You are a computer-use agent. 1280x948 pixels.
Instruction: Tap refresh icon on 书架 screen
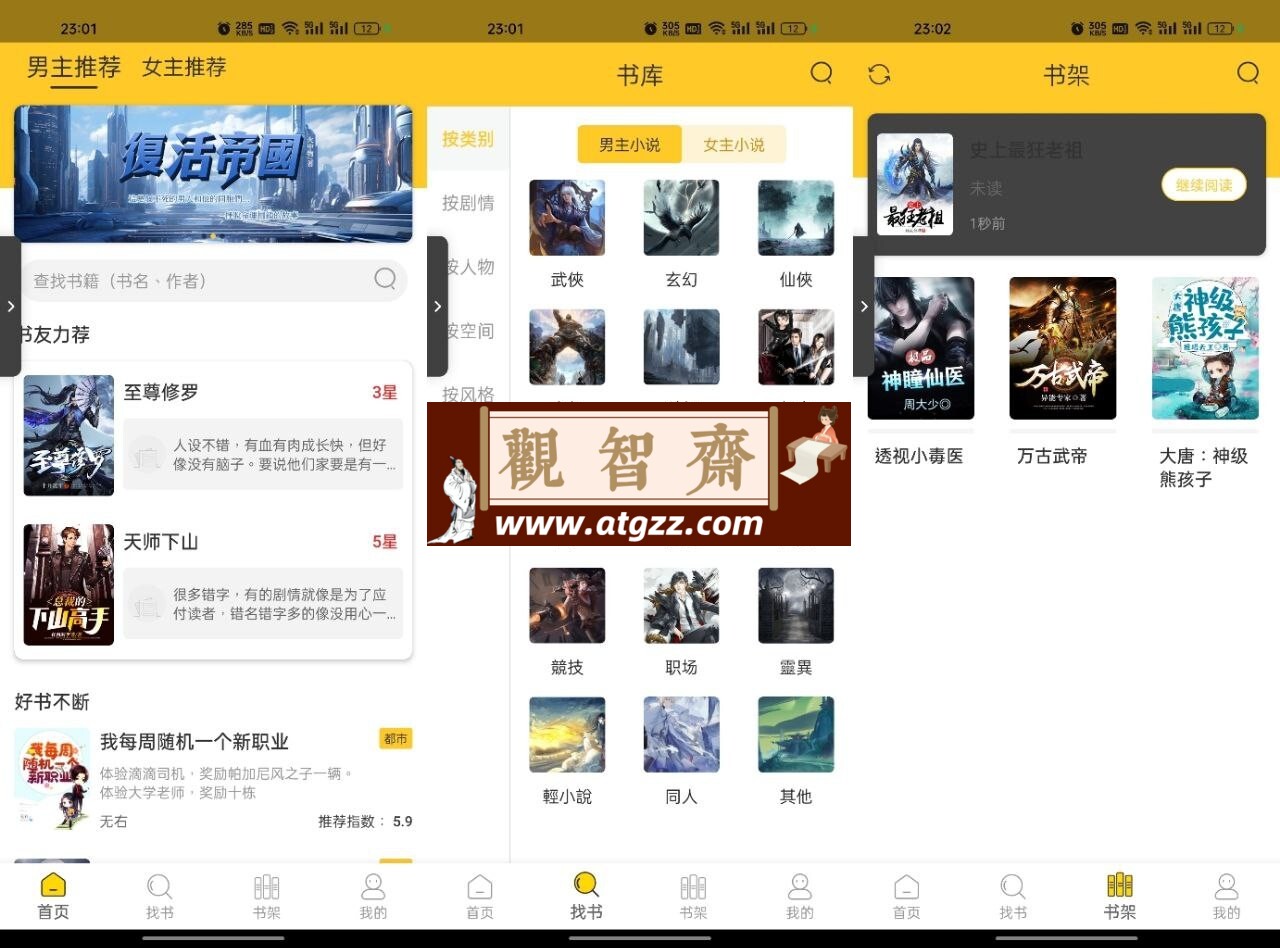[879, 74]
